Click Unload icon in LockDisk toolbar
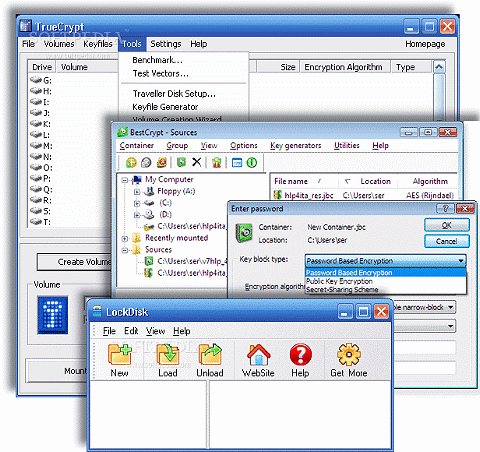 210,354
